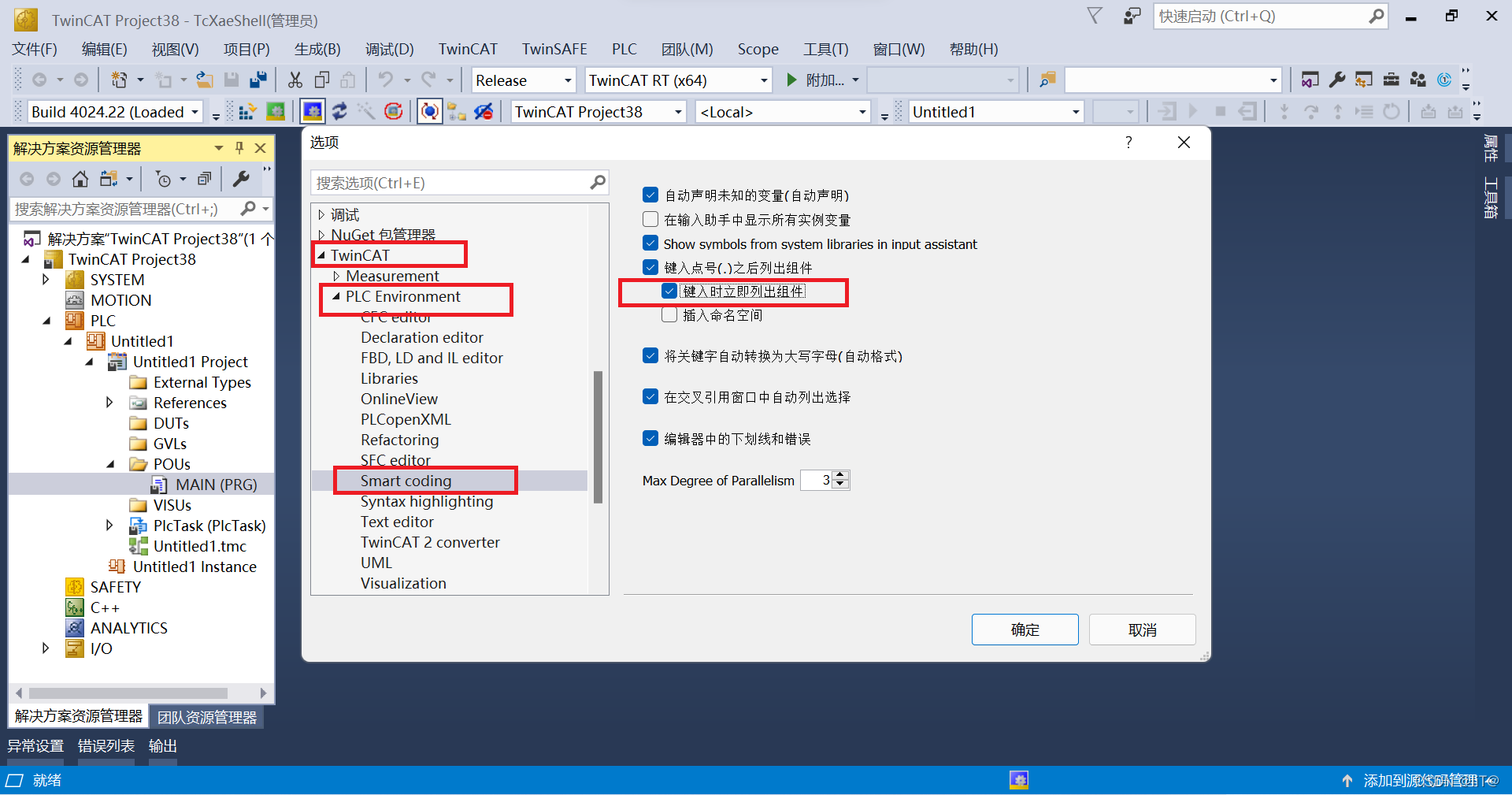Viewport: 1512px width, 795px height.
Task: Increase Max Degree of Parallelism stepper
Action: pyautogui.click(x=841, y=475)
